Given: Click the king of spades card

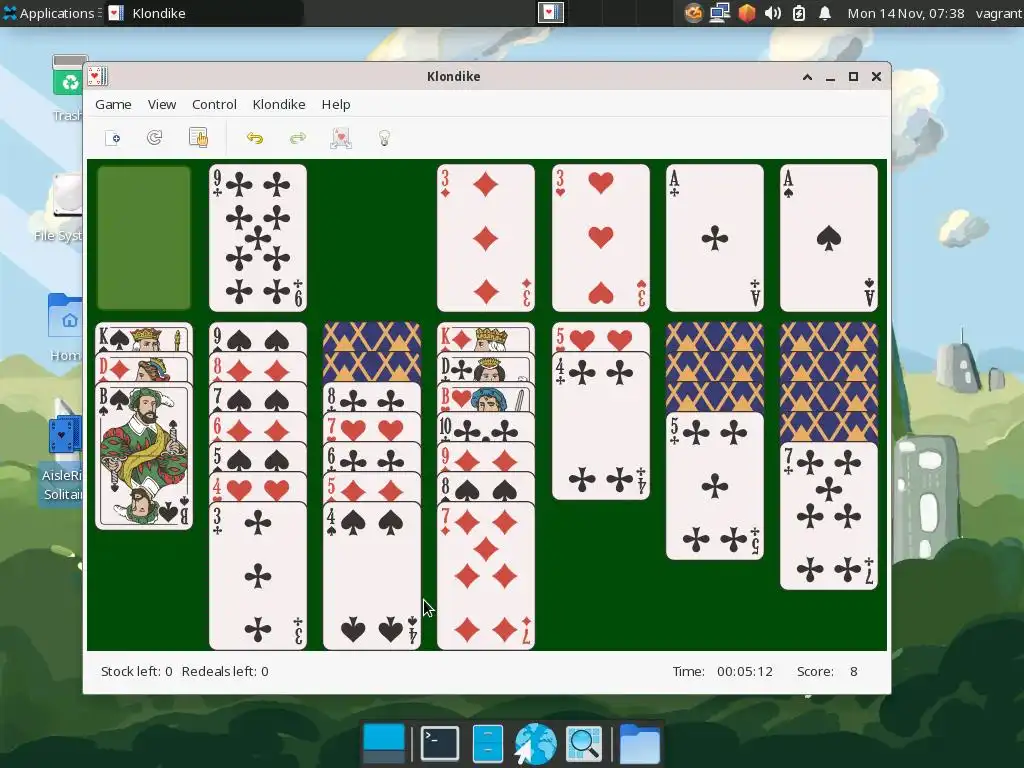Looking at the screenshot, I should 144,338.
